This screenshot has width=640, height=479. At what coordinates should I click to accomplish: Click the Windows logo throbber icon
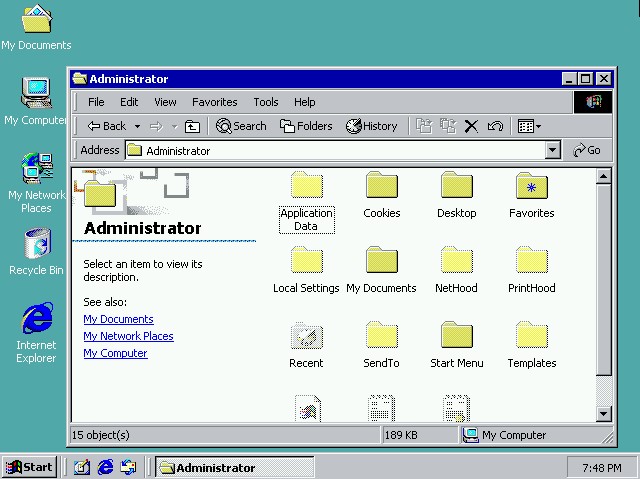[593, 102]
